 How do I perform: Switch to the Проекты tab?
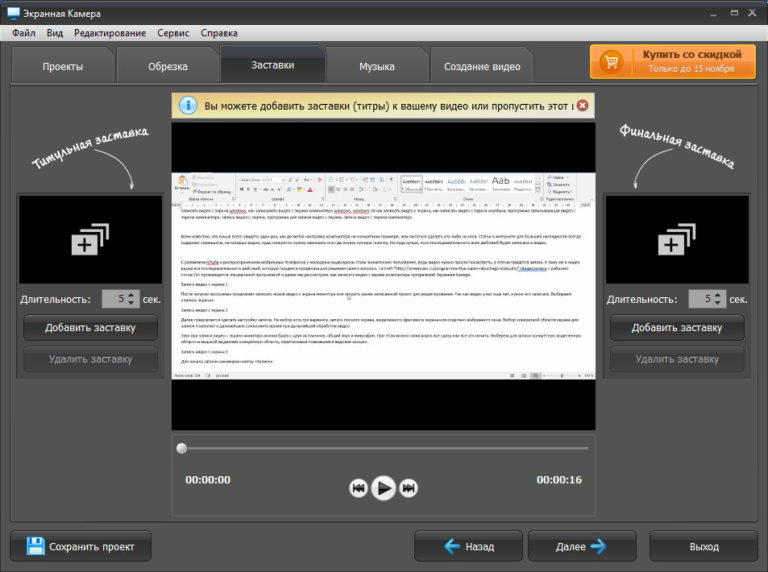click(x=63, y=66)
